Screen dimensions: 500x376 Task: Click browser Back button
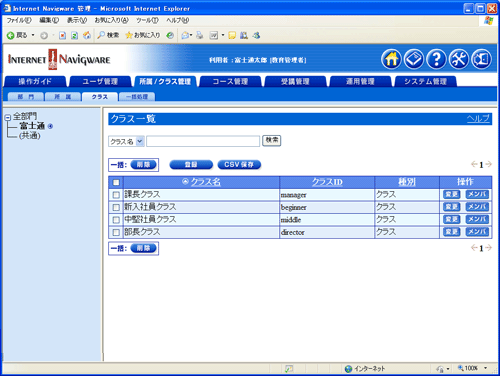[x=17, y=35]
